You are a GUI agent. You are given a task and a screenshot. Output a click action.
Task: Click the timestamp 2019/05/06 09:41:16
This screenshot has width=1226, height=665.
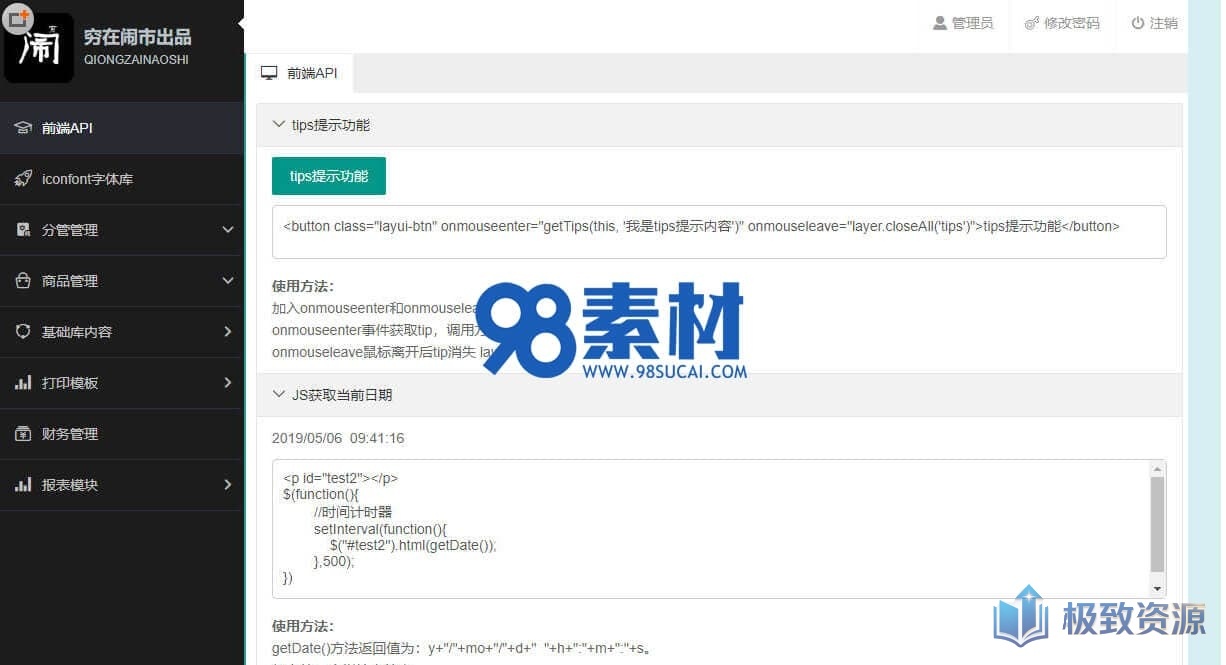click(338, 438)
